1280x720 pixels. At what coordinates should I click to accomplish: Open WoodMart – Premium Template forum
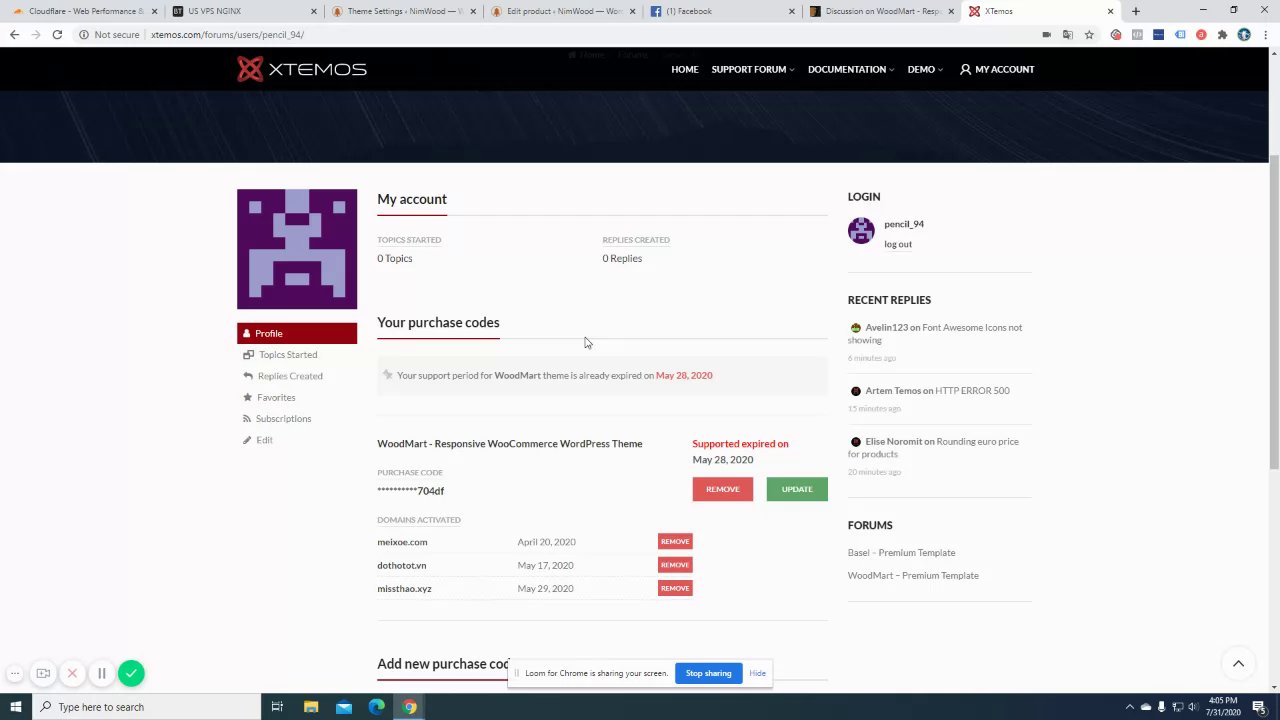pyautogui.click(x=913, y=576)
